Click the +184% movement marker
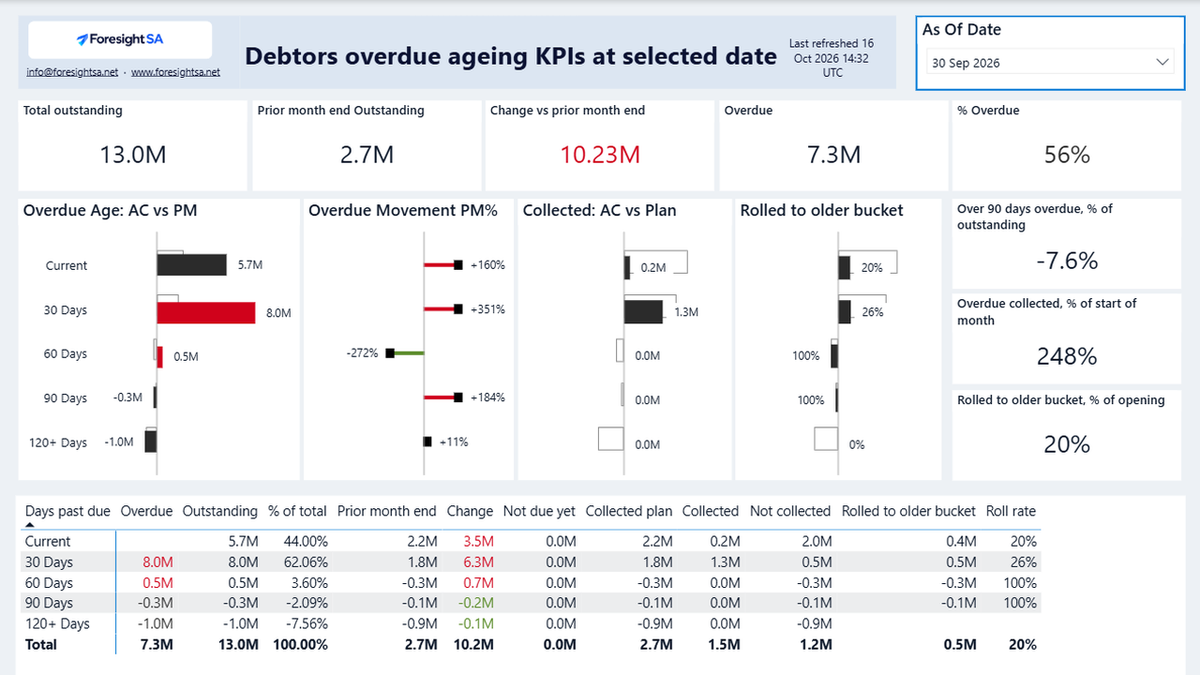 point(458,397)
